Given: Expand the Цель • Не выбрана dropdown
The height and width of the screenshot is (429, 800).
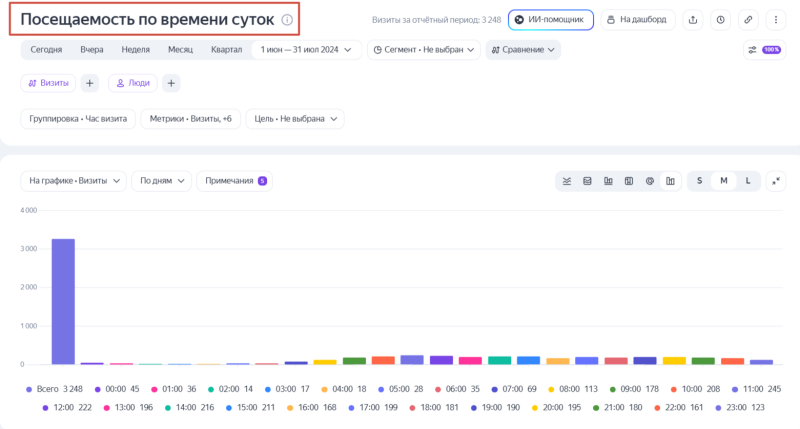Looking at the screenshot, I should point(295,119).
